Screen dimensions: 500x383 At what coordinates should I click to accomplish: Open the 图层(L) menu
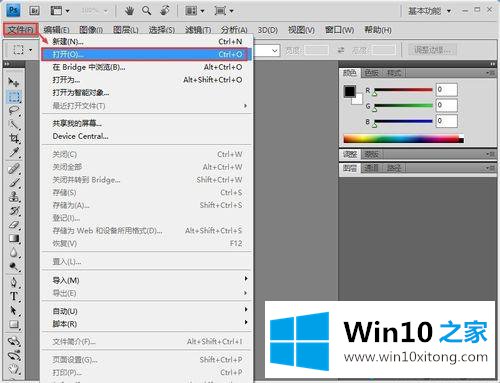coord(126,30)
